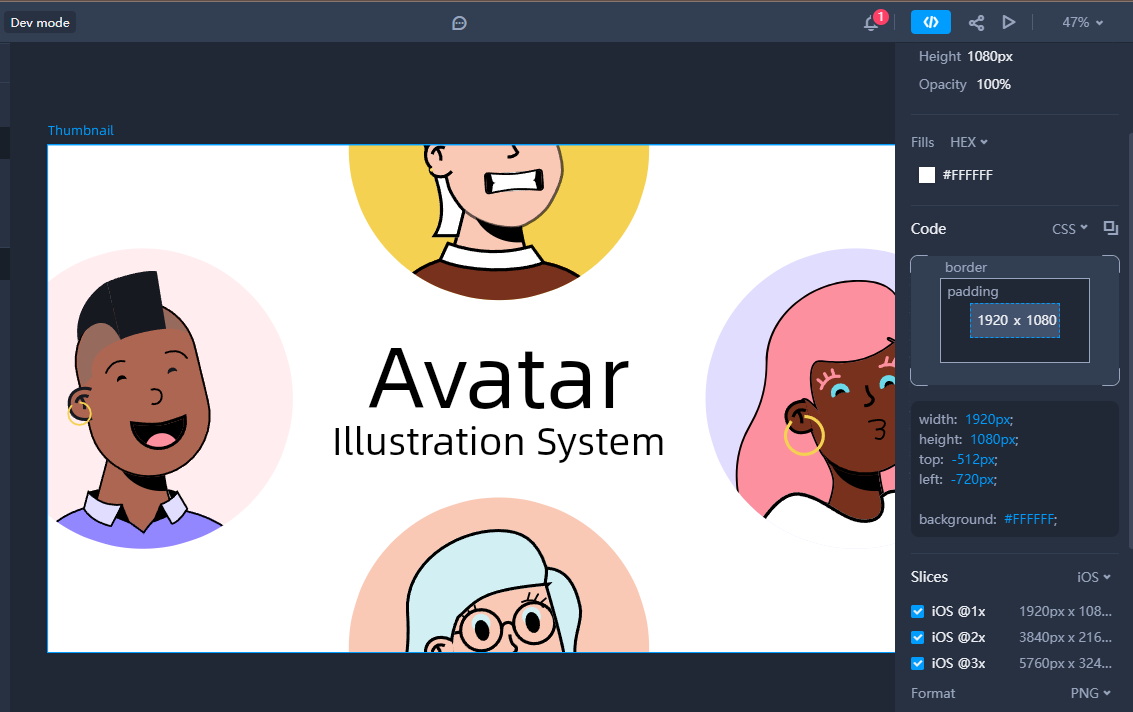The width and height of the screenshot is (1133, 712).
Task: Uncheck the iOS @1x slice checkbox
Action: (x=918, y=611)
